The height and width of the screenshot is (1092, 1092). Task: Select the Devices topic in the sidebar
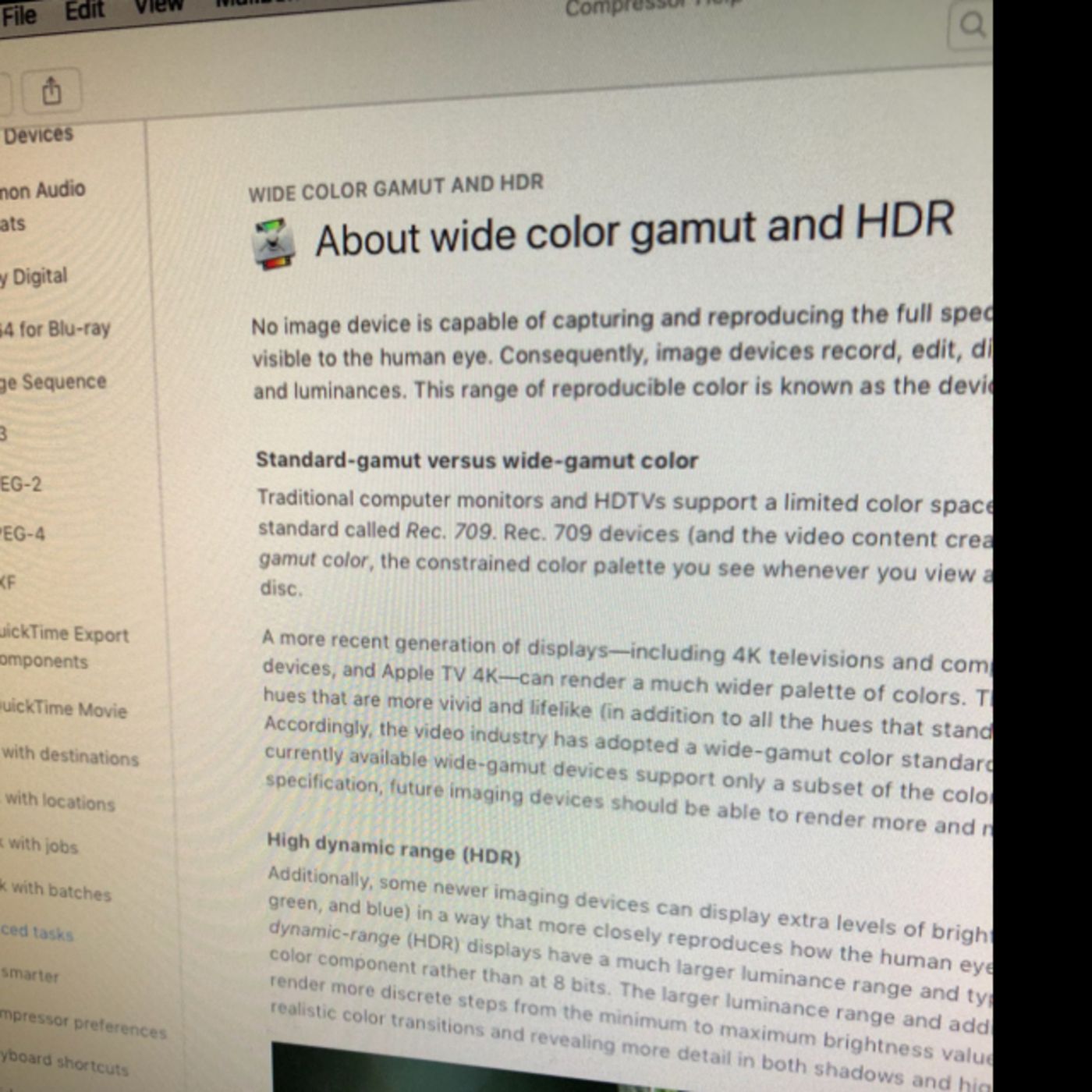click(x=37, y=135)
